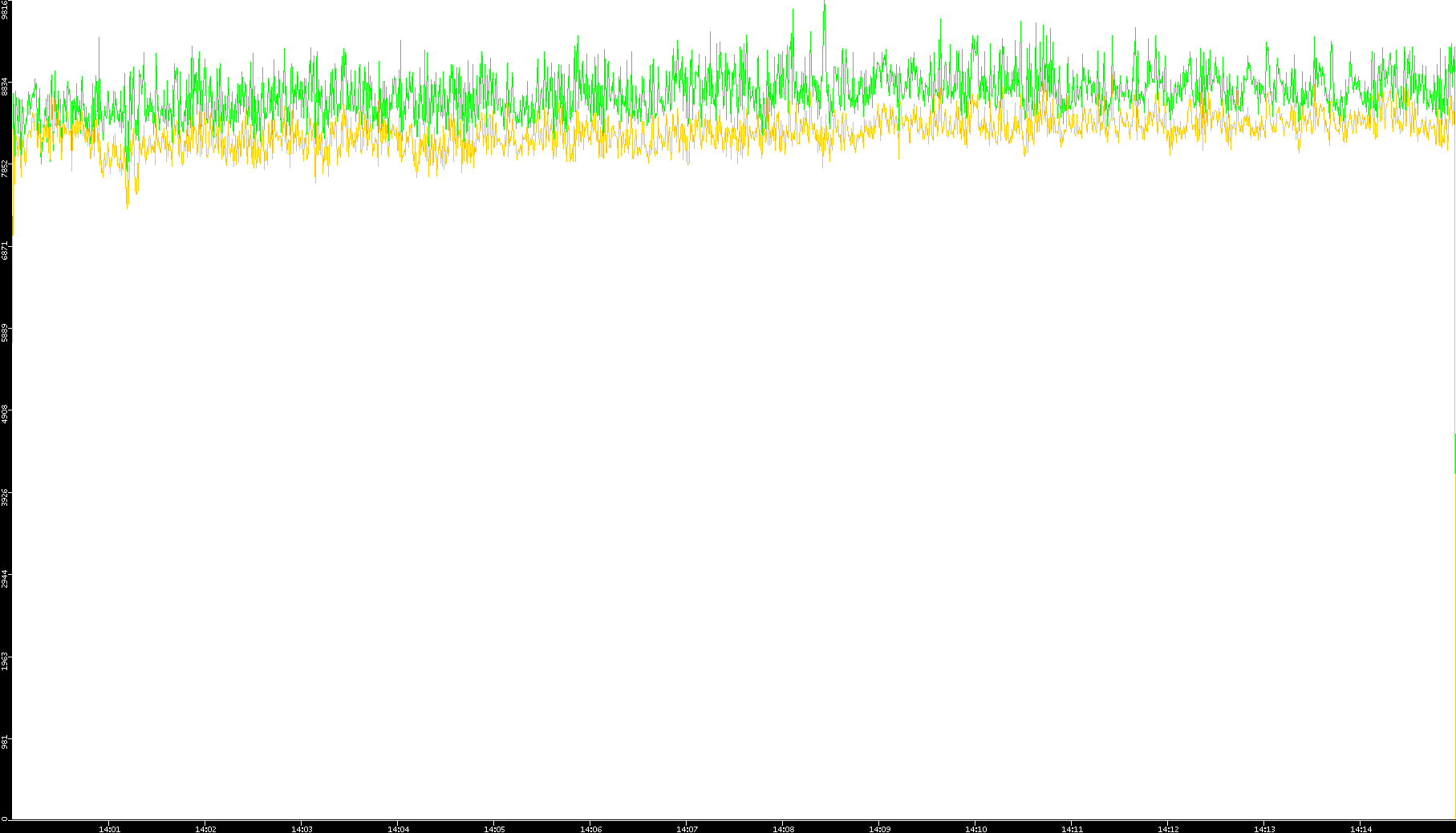Viewport: 1456px width, 833px height.
Task: Click the tallest green spike's peak
Action: point(824,3)
